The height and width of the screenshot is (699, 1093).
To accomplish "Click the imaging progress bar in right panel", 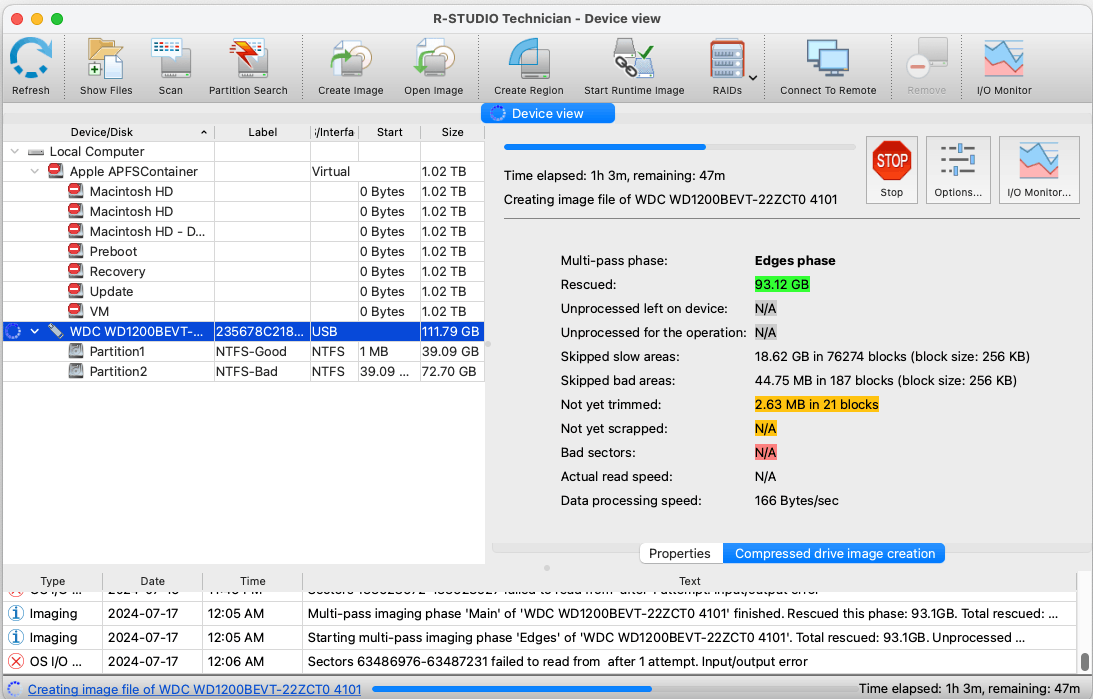I will coord(680,147).
